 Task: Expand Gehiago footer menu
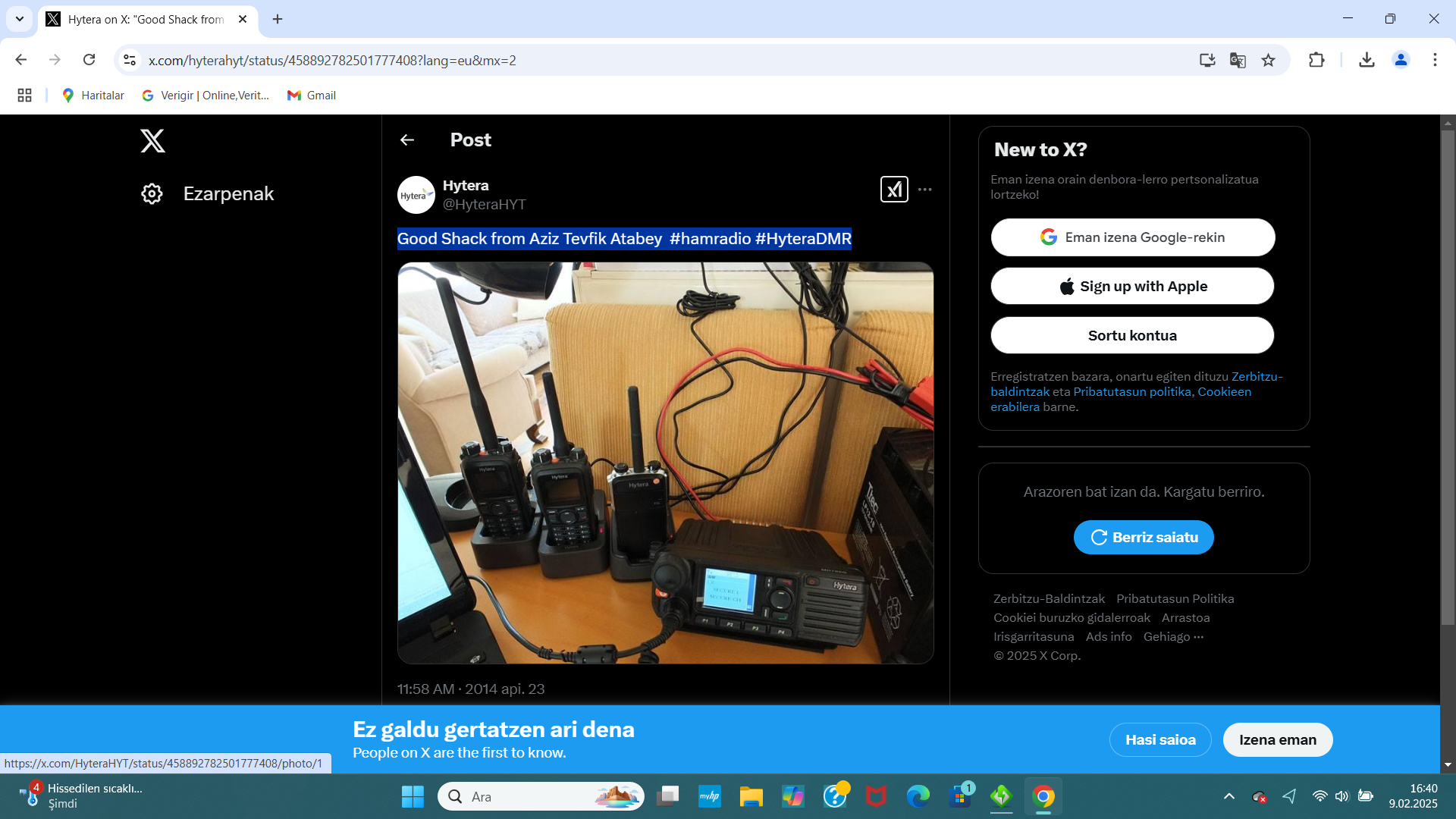(1173, 636)
